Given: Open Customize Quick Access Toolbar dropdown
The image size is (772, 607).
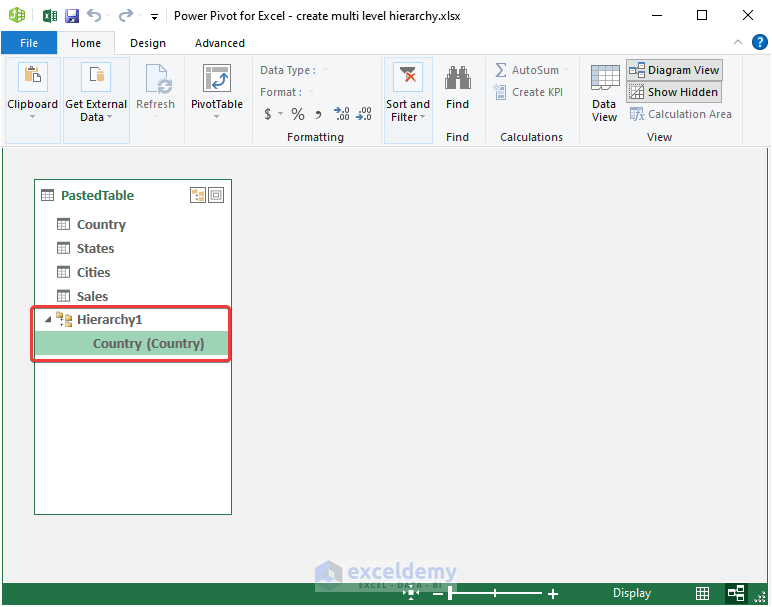Looking at the screenshot, I should click(154, 17).
